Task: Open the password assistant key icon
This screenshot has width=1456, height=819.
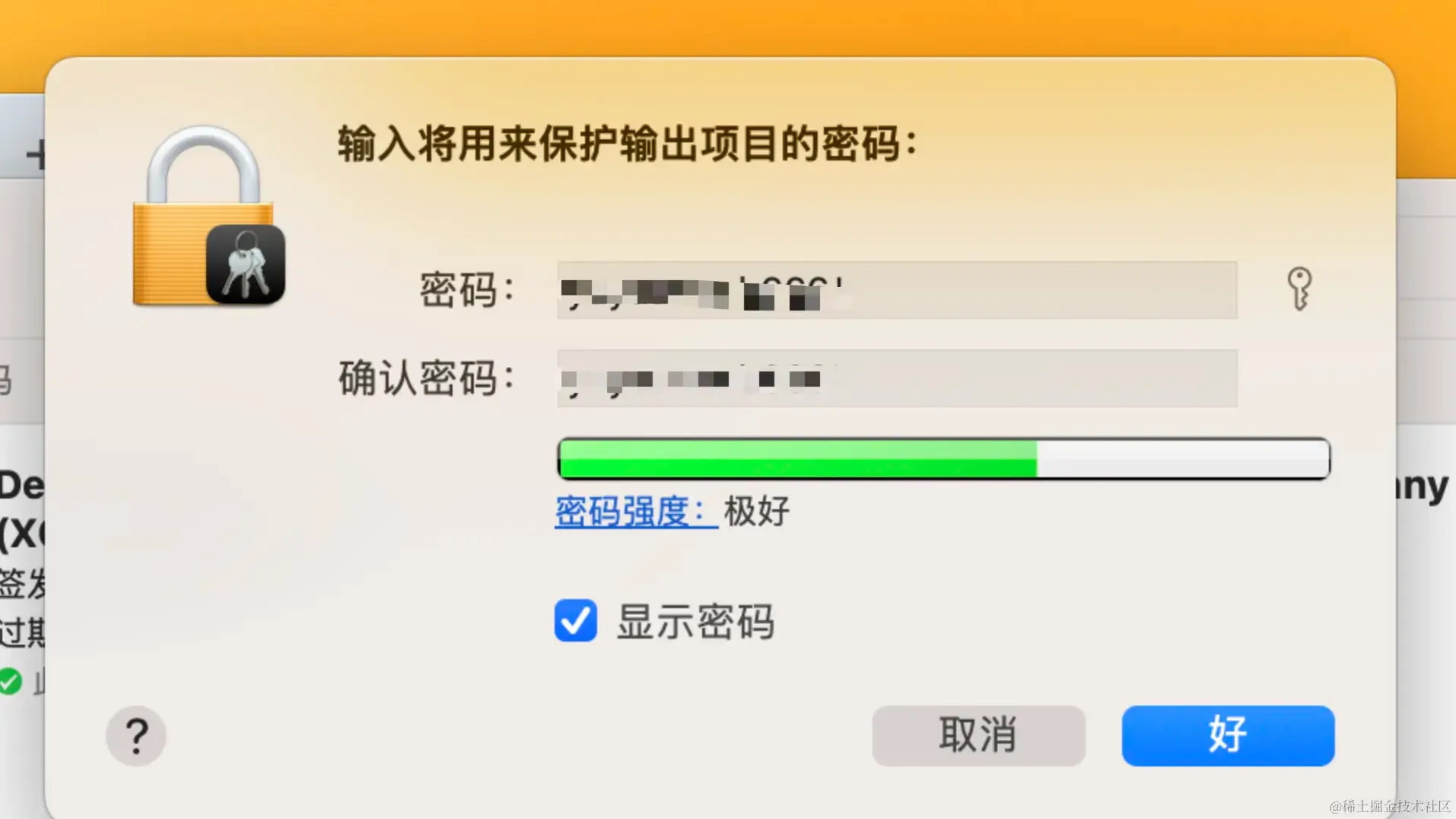Action: 1299,288
